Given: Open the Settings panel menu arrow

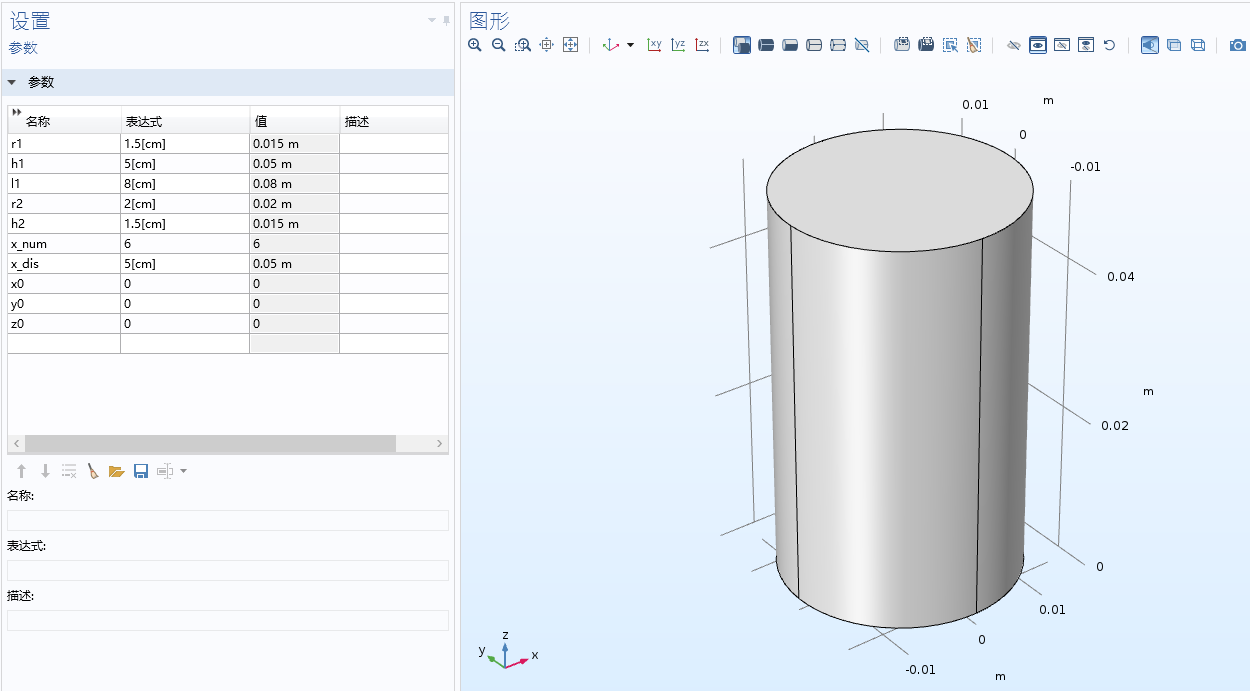Looking at the screenshot, I should tap(433, 20).
